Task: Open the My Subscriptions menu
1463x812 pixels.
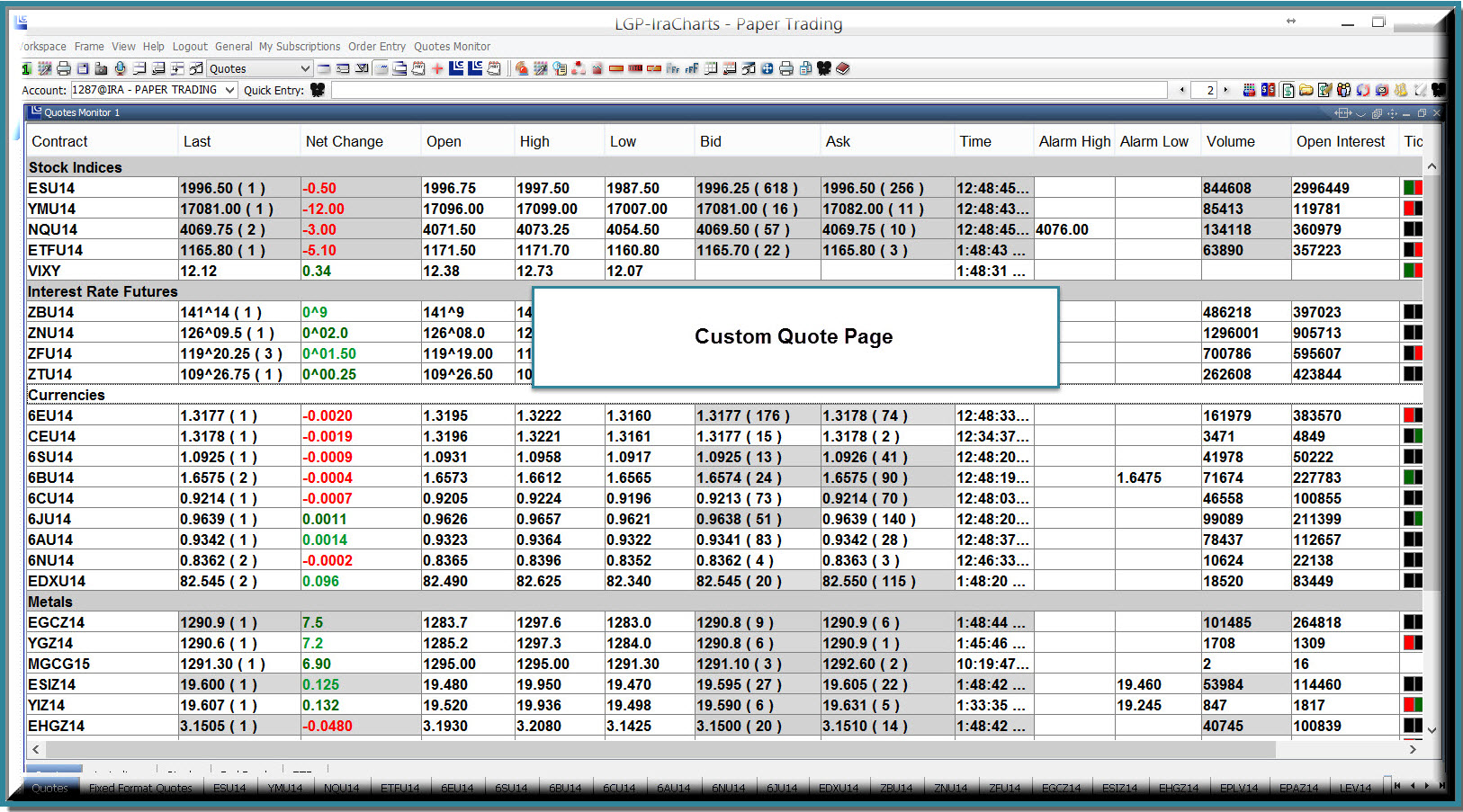Action: (300, 47)
